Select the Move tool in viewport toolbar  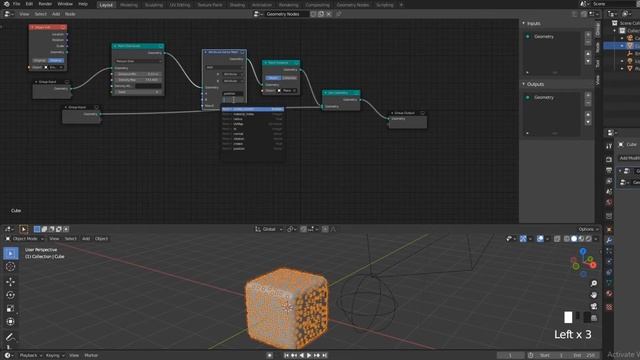click(11, 282)
